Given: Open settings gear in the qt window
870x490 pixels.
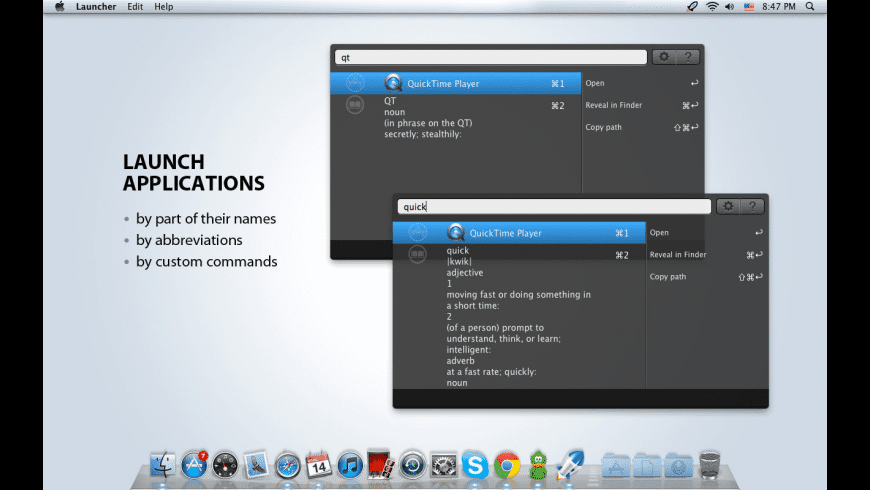Looking at the screenshot, I should [664, 57].
